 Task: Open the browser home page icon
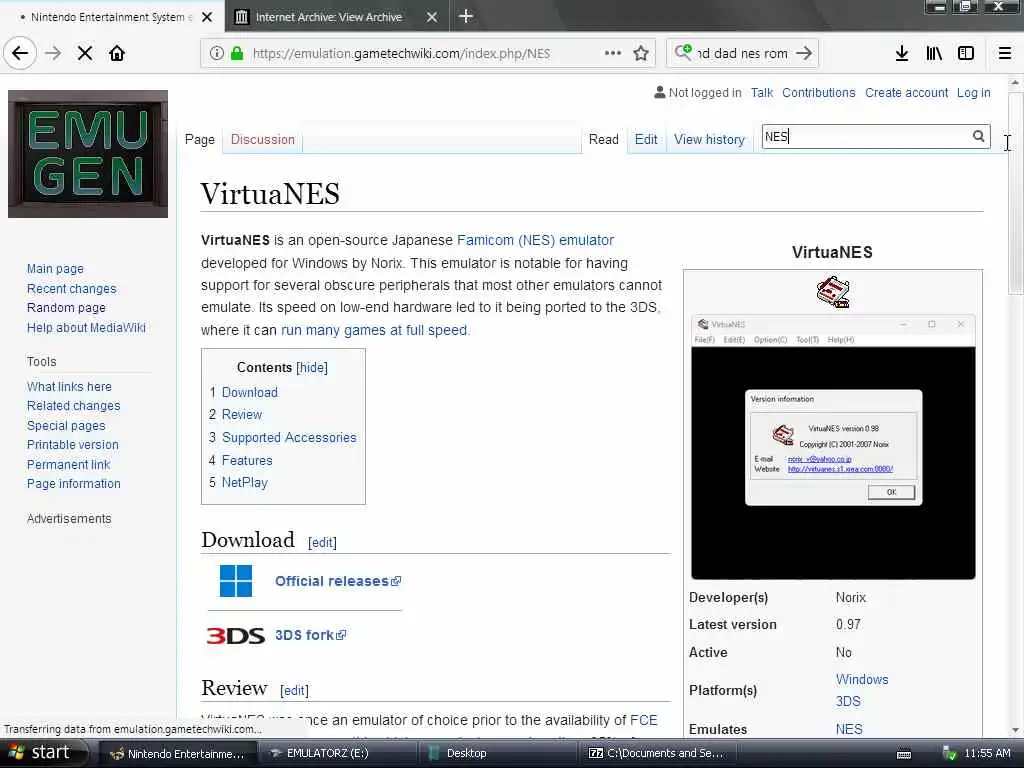(117, 54)
